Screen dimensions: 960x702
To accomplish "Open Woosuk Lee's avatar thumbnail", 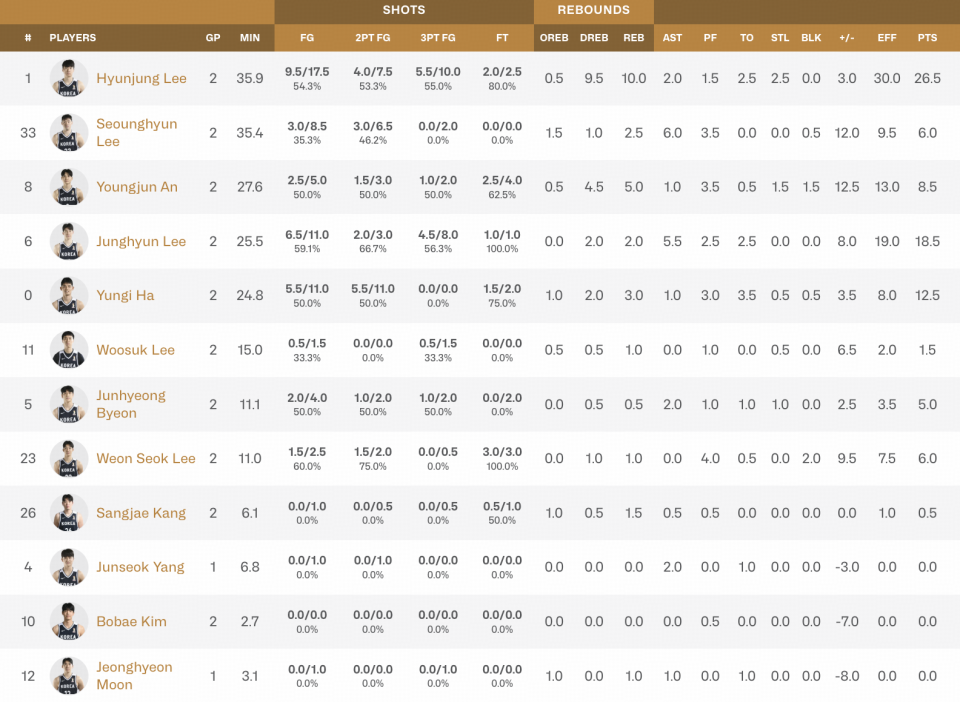I will [x=69, y=350].
